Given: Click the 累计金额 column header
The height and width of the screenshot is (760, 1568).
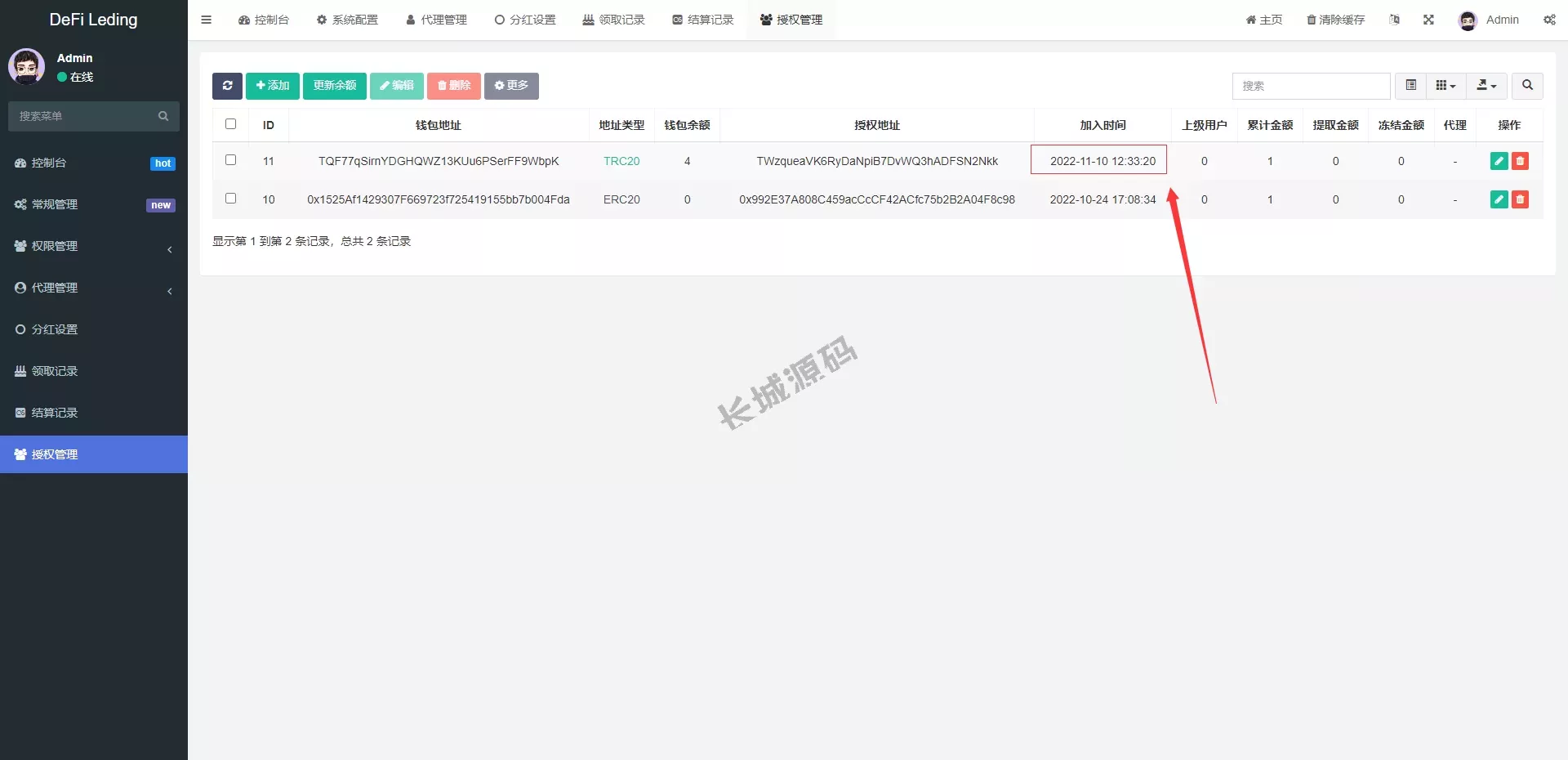Looking at the screenshot, I should [x=1270, y=125].
